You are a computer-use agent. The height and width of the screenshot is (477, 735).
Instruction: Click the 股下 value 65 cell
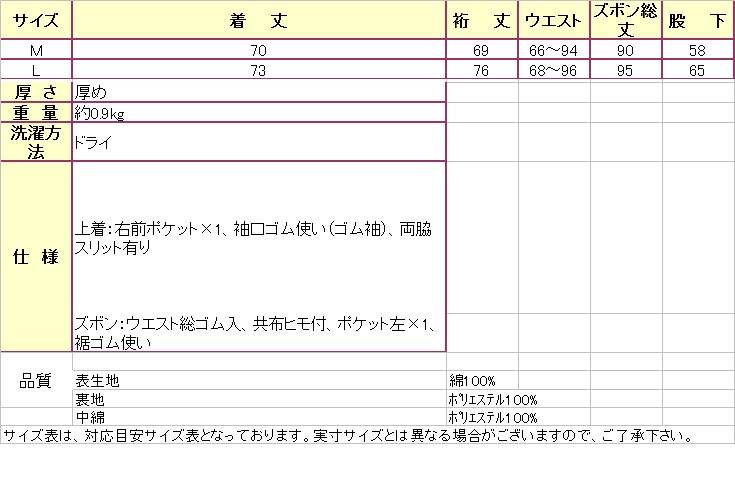[697, 69]
